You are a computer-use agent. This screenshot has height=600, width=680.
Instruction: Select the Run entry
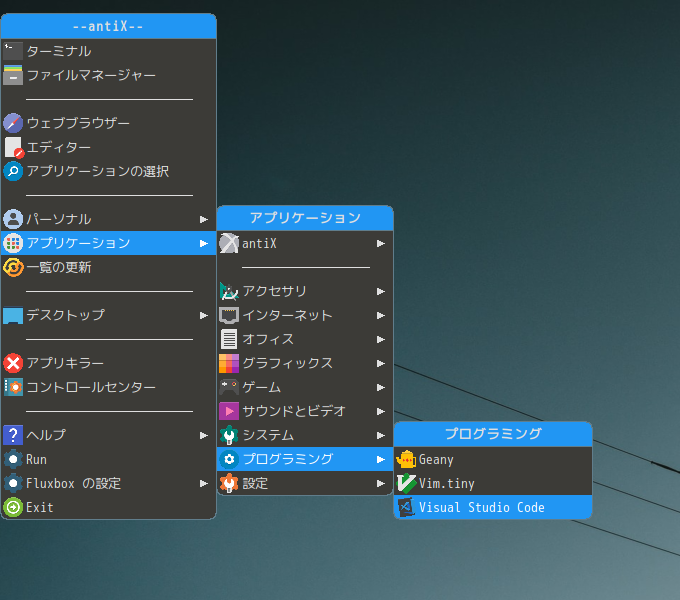click(108, 459)
